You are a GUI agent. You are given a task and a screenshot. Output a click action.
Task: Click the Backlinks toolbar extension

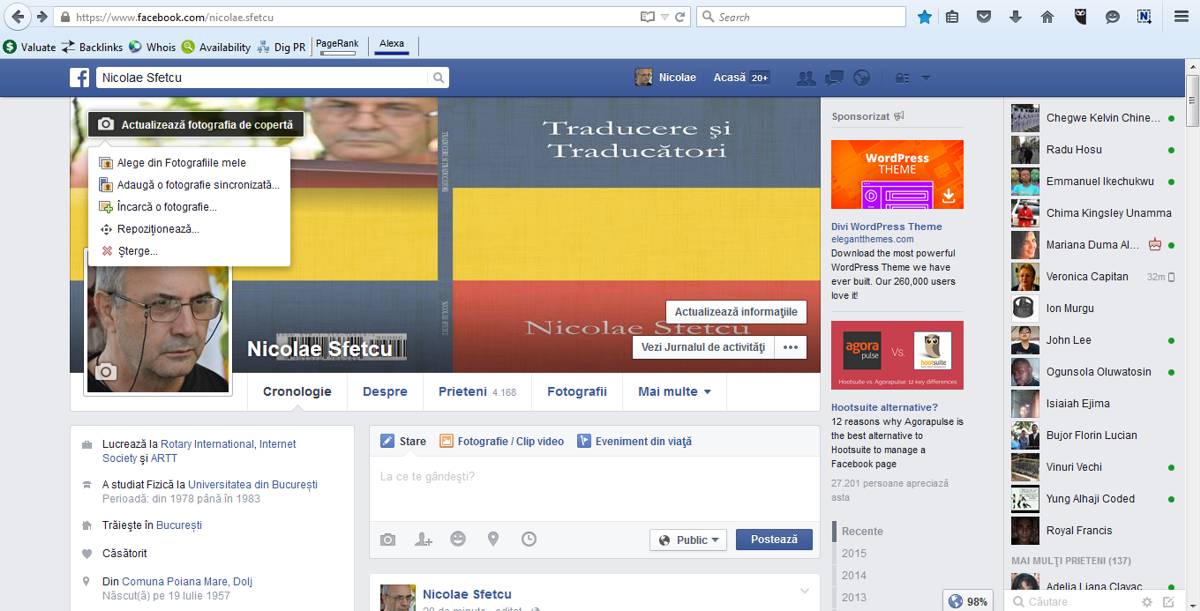tap(92, 47)
